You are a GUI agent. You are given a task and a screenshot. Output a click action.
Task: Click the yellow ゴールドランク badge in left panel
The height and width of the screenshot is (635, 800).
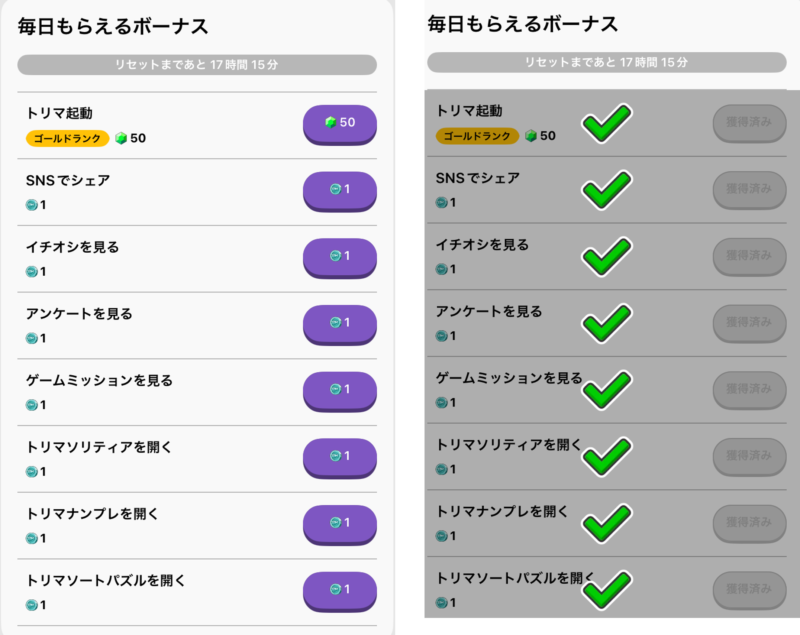click(x=67, y=138)
